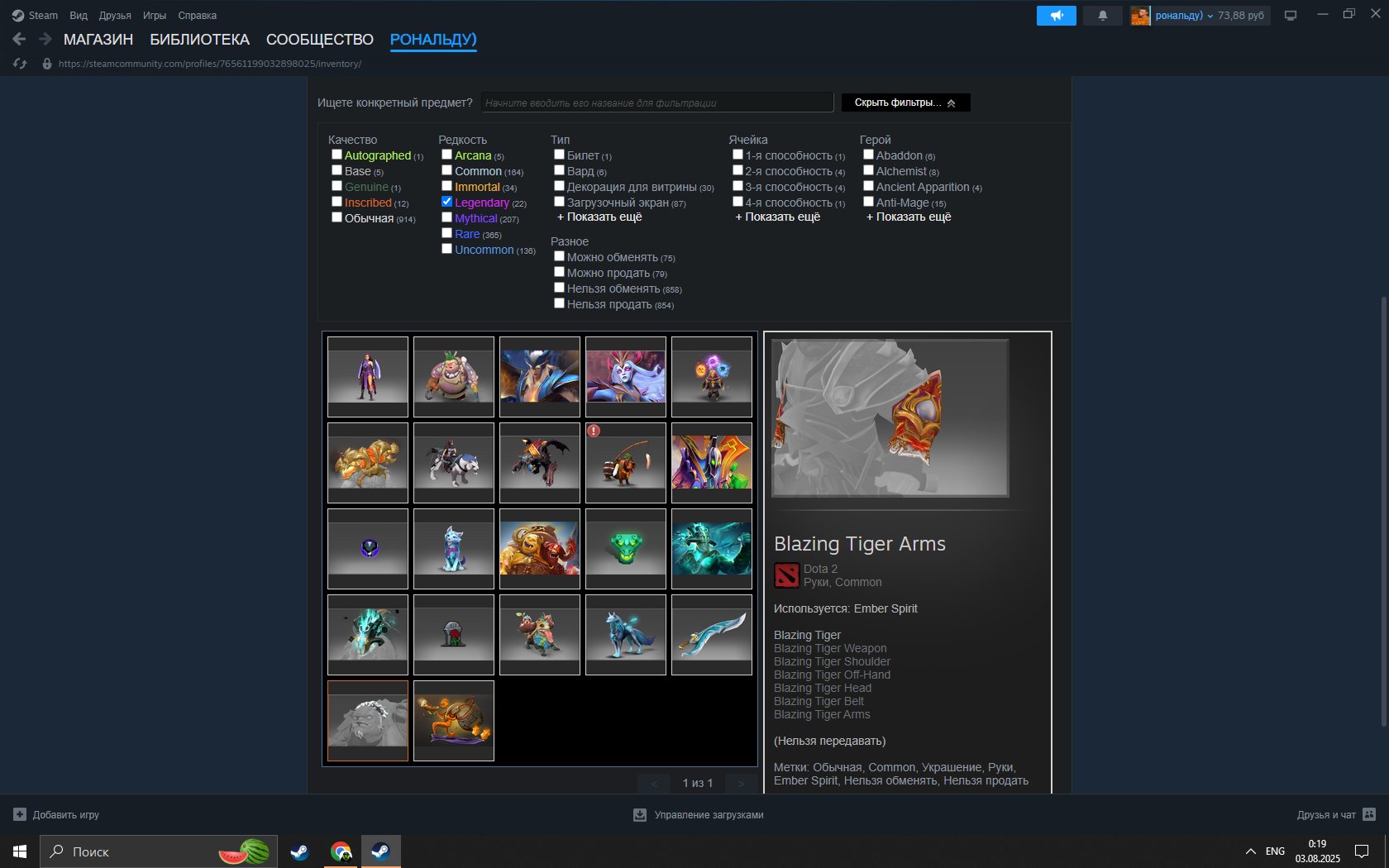Uncheck the Legendary rarity filter
The height and width of the screenshot is (868, 1389).
tap(446, 201)
